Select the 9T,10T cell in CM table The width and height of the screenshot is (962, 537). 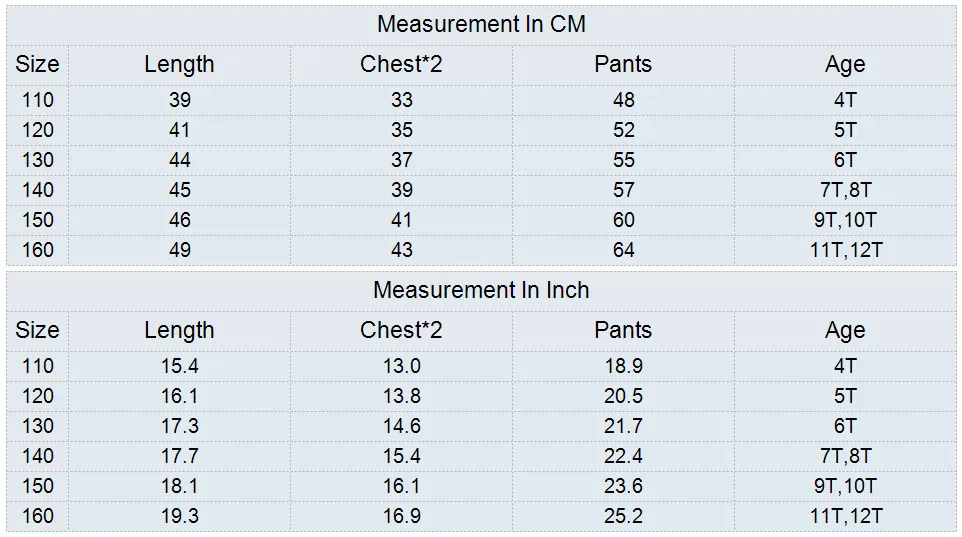point(845,220)
